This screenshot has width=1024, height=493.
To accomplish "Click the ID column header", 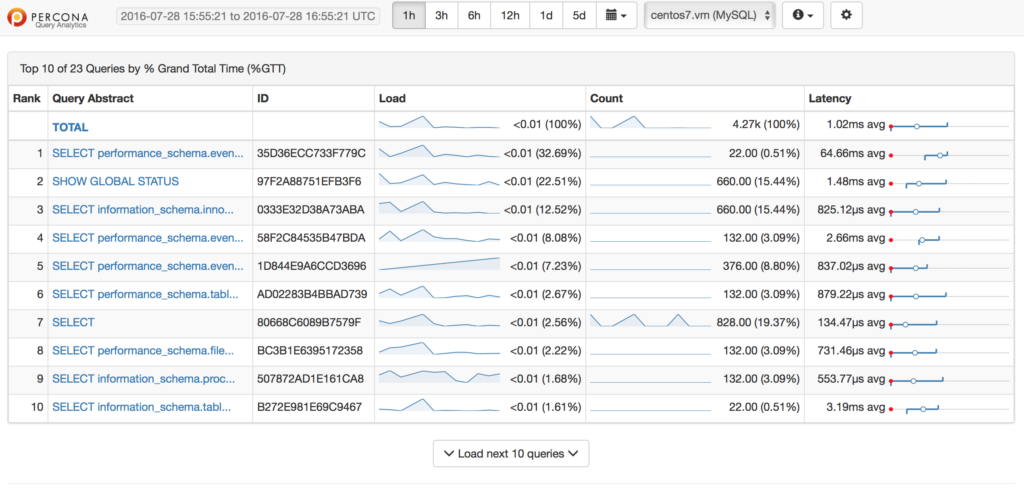I will coord(263,99).
